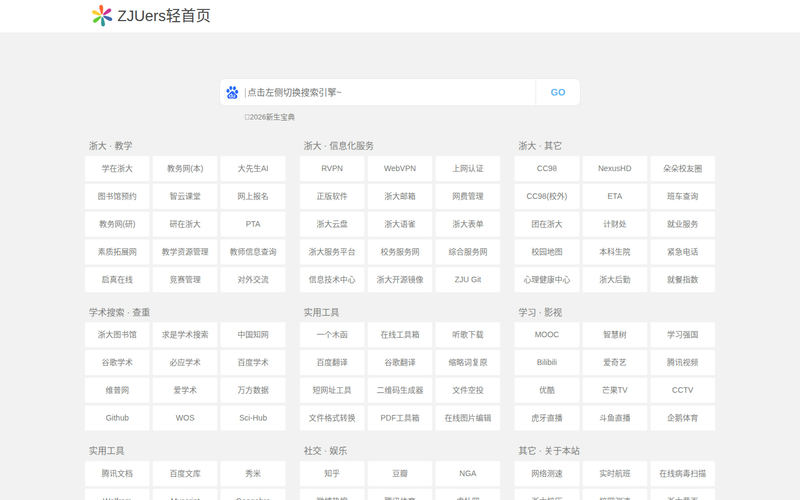800x500 pixels.
Task: Open 网上报名
Action: pyautogui.click(x=253, y=196)
